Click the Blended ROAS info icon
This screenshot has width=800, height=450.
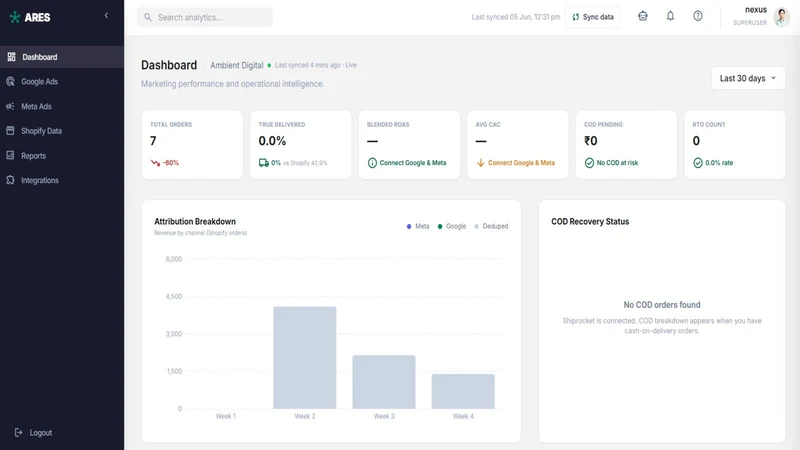coord(372,163)
